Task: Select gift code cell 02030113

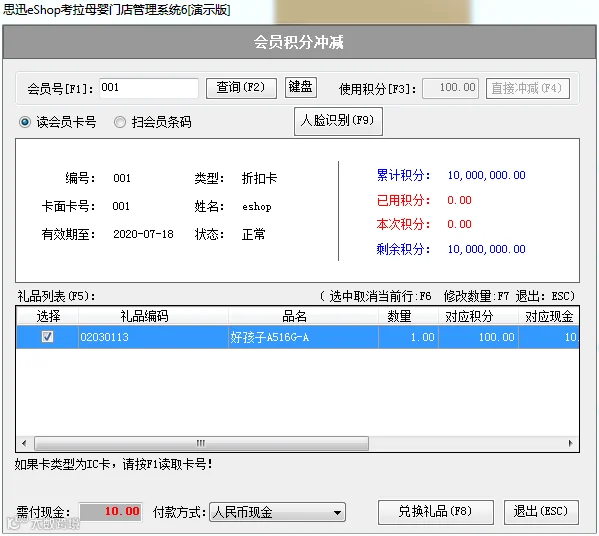Action: (x=153, y=337)
